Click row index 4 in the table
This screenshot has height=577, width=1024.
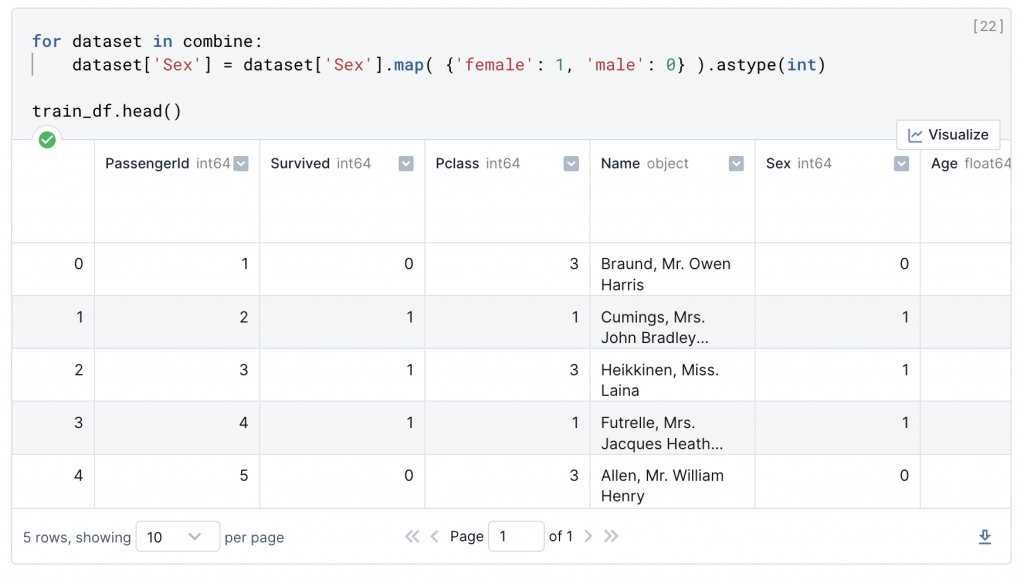[78, 476]
